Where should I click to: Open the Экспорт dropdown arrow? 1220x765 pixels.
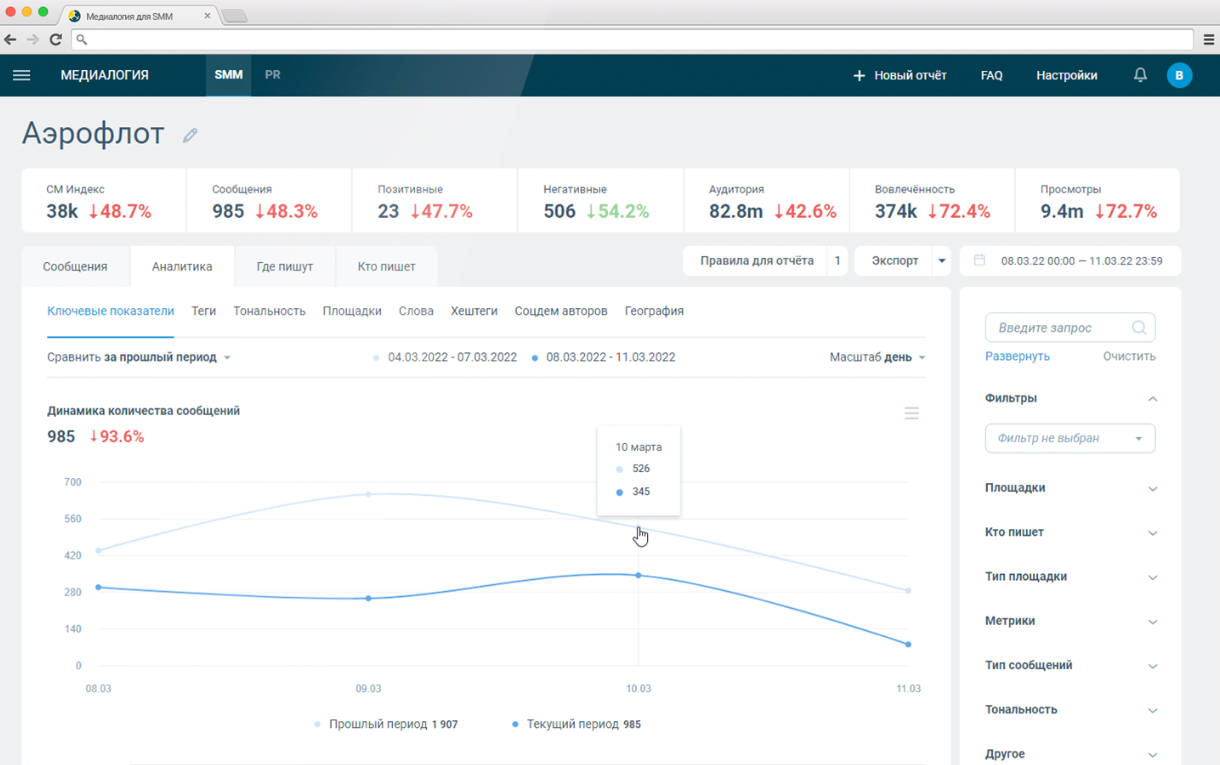coord(941,261)
